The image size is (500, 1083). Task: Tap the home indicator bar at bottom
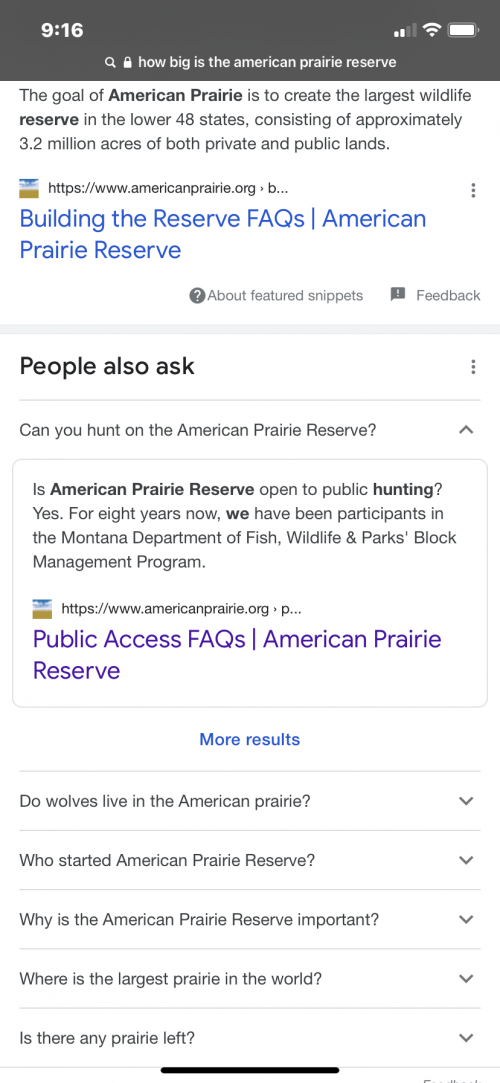(250, 1071)
